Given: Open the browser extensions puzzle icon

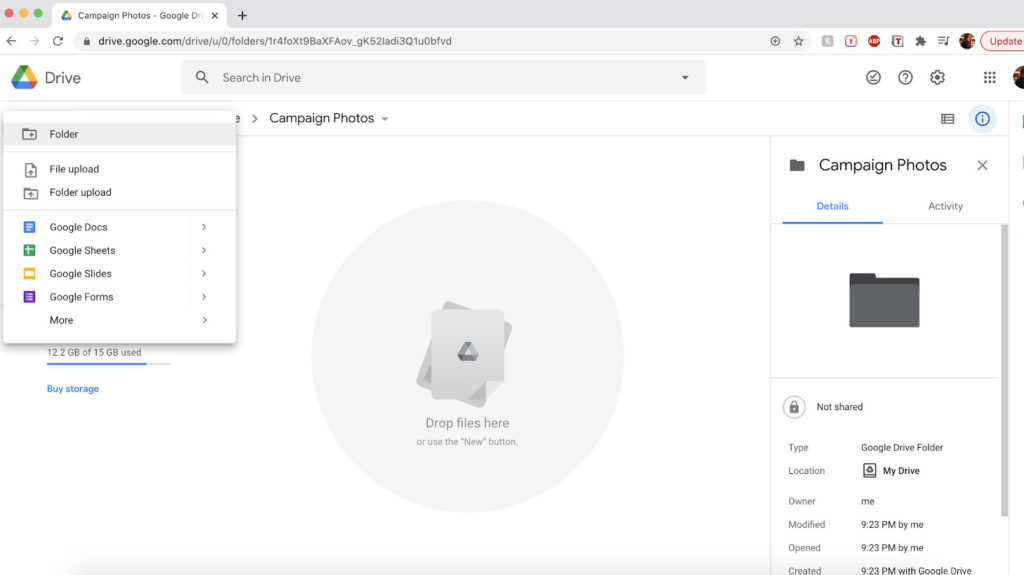Looking at the screenshot, I should (920, 41).
